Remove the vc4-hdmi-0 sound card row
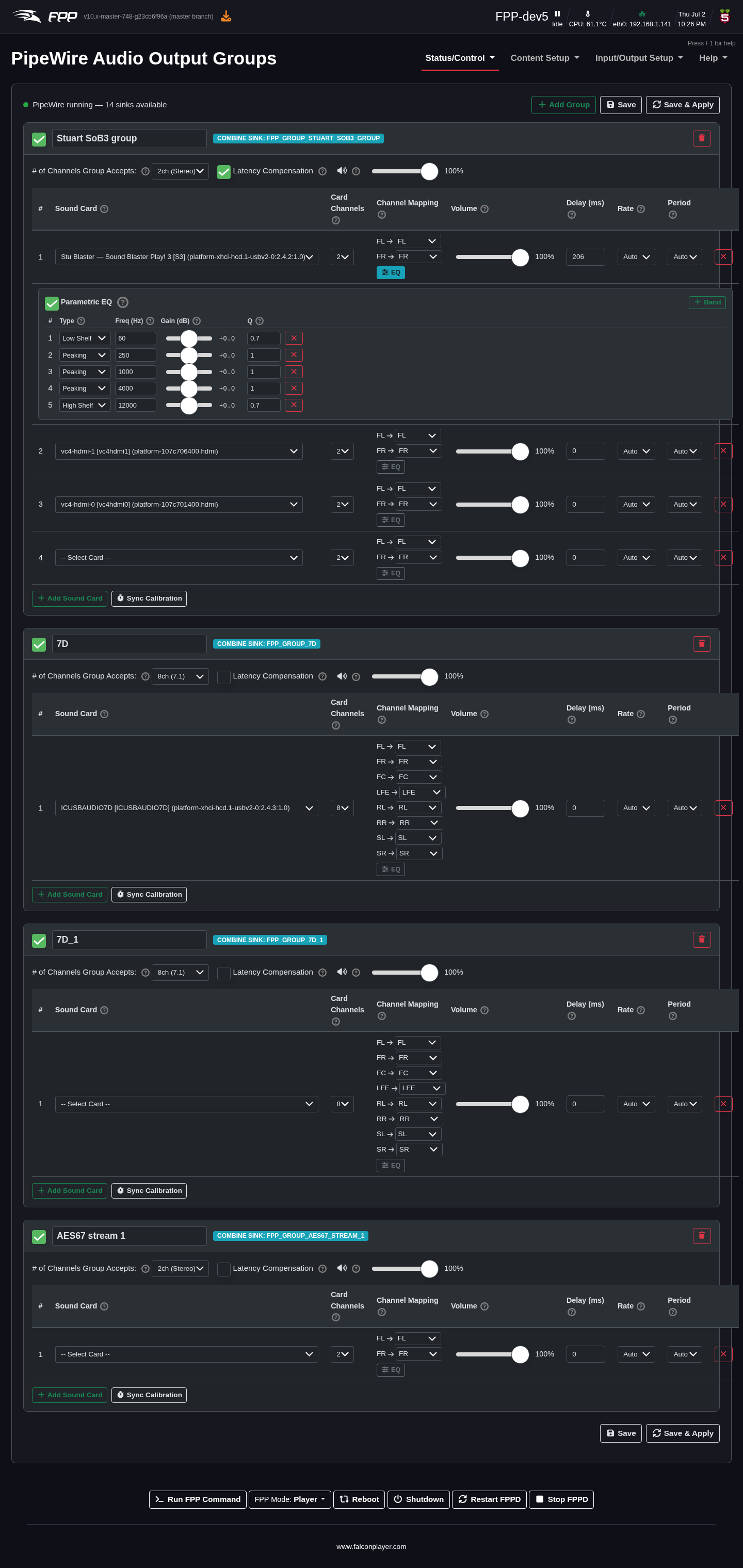743x1568 pixels. [x=723, y=504]
